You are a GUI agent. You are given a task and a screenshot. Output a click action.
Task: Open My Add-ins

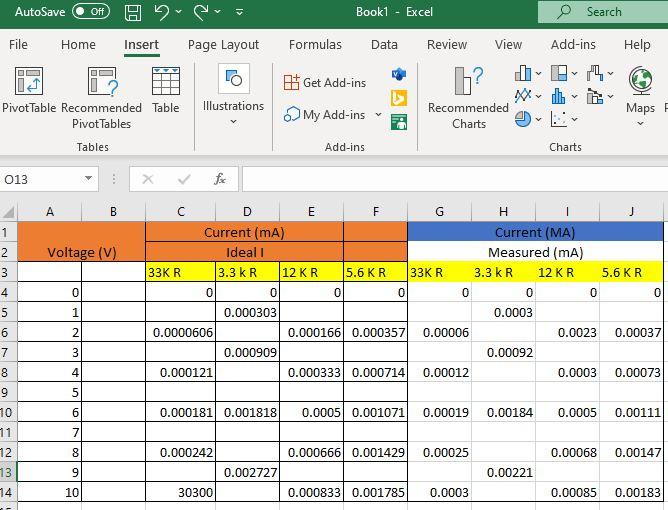325,115
